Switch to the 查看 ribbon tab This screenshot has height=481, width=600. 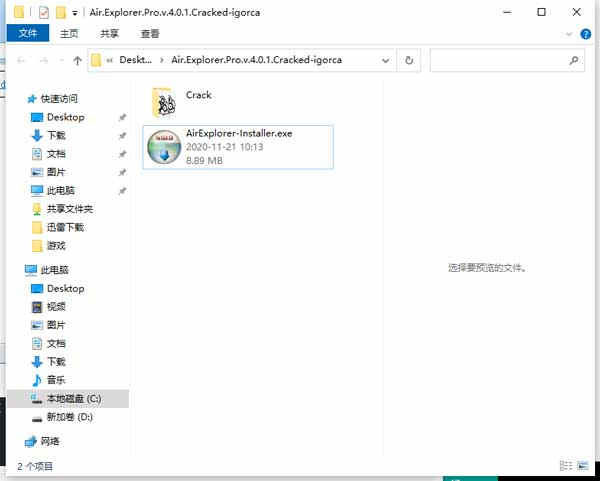(150, 34)
